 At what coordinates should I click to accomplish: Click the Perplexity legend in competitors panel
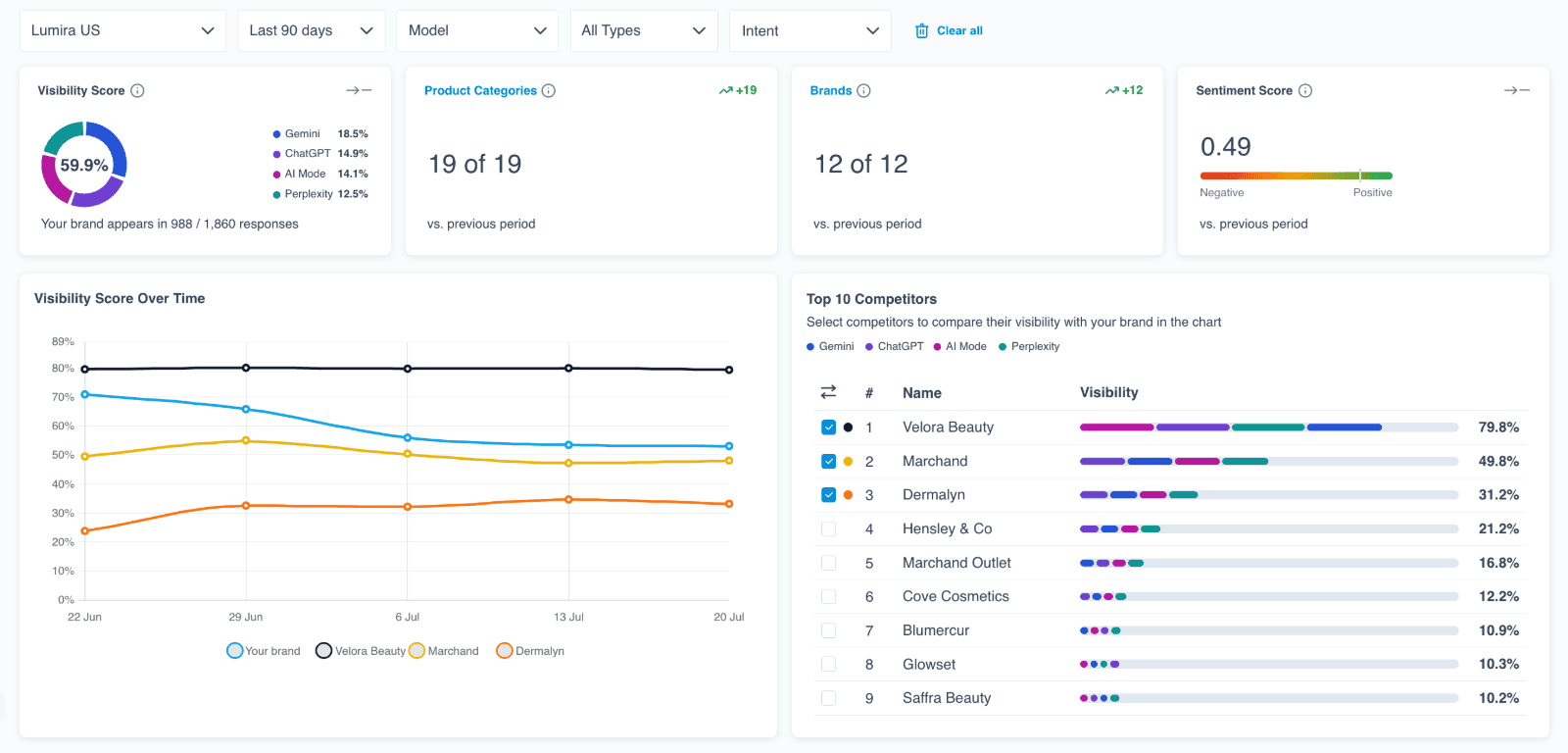1029,346
